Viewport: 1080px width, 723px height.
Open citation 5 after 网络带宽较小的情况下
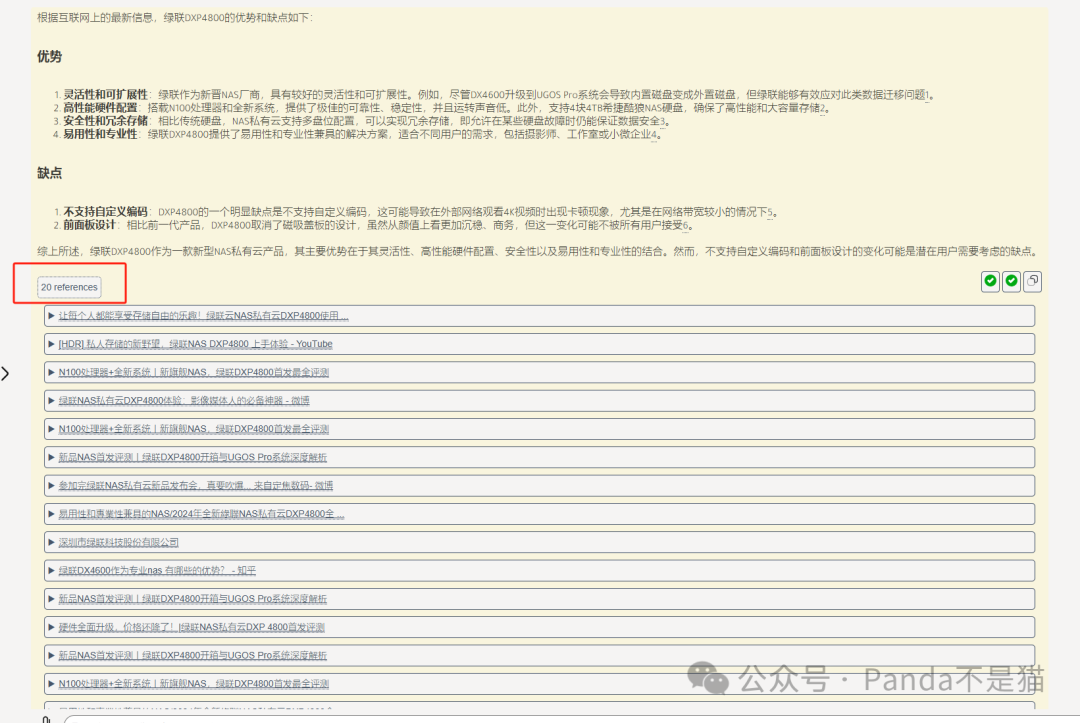(770, 212)
